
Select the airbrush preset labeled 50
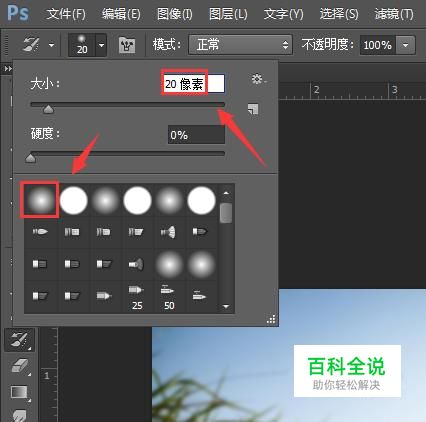(x=168, y=297)
